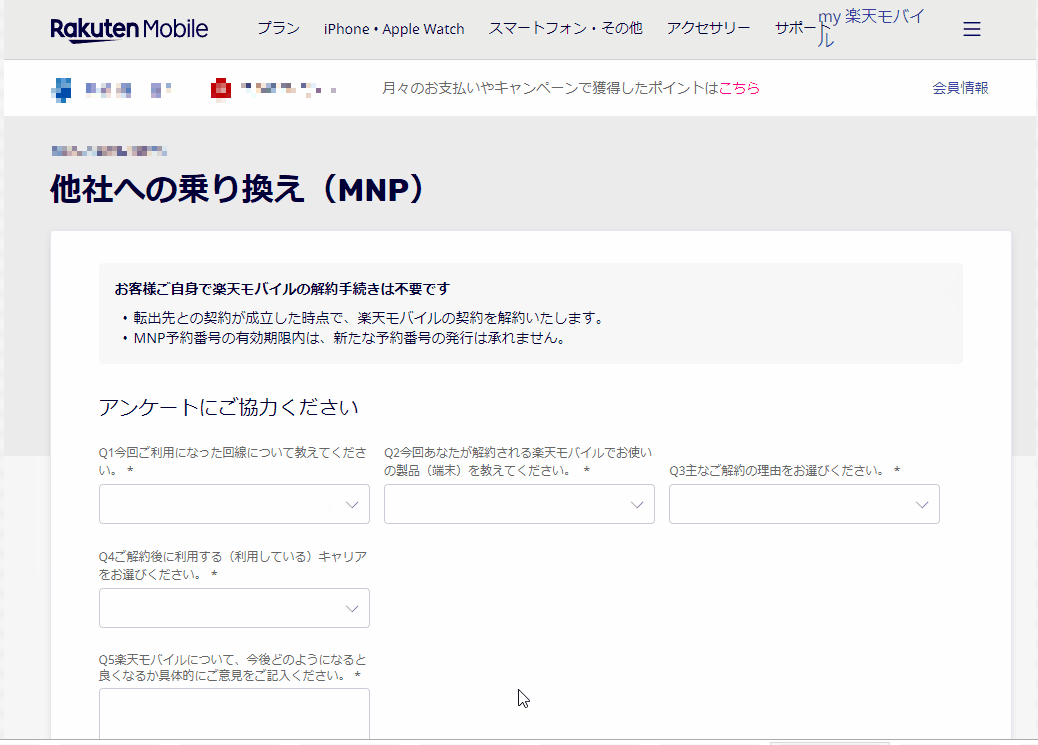Click the Q5 opinion text area
The image size is (1038, 745).
click(x=234, y=713)
